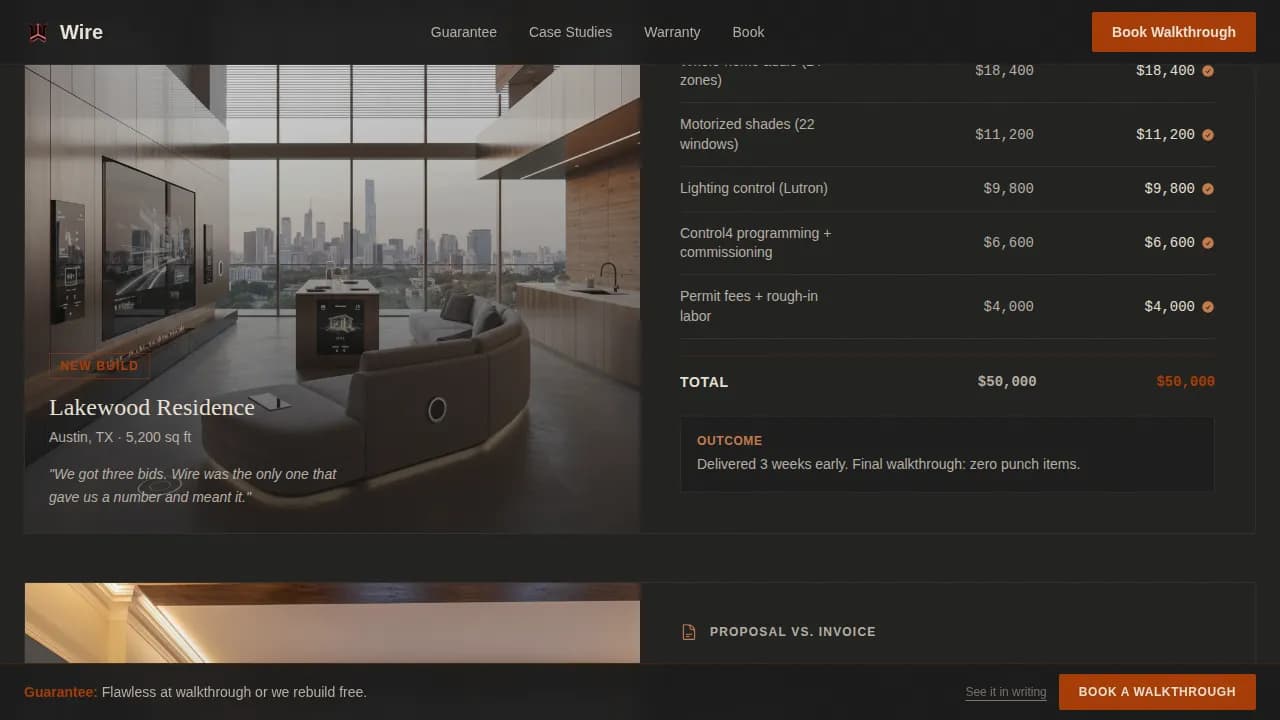The image size is (1280, 720).
Task: Open the Warranty nav item
Action: tap(672, 32)
